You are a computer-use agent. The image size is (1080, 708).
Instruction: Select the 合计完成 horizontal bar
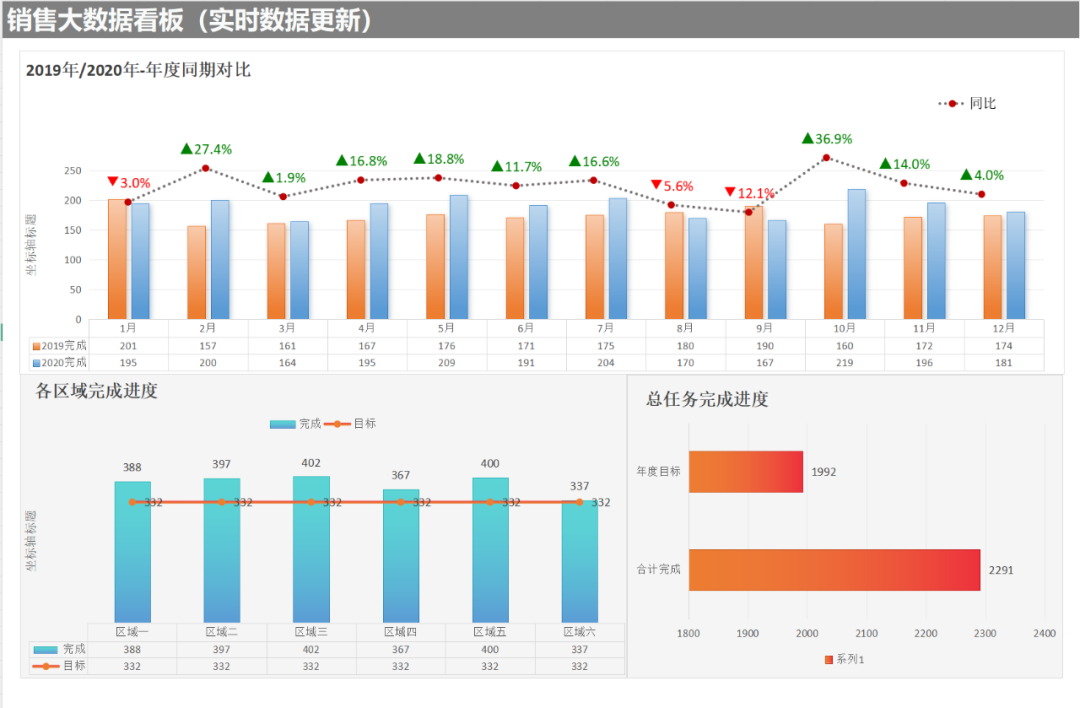point(834,570)
